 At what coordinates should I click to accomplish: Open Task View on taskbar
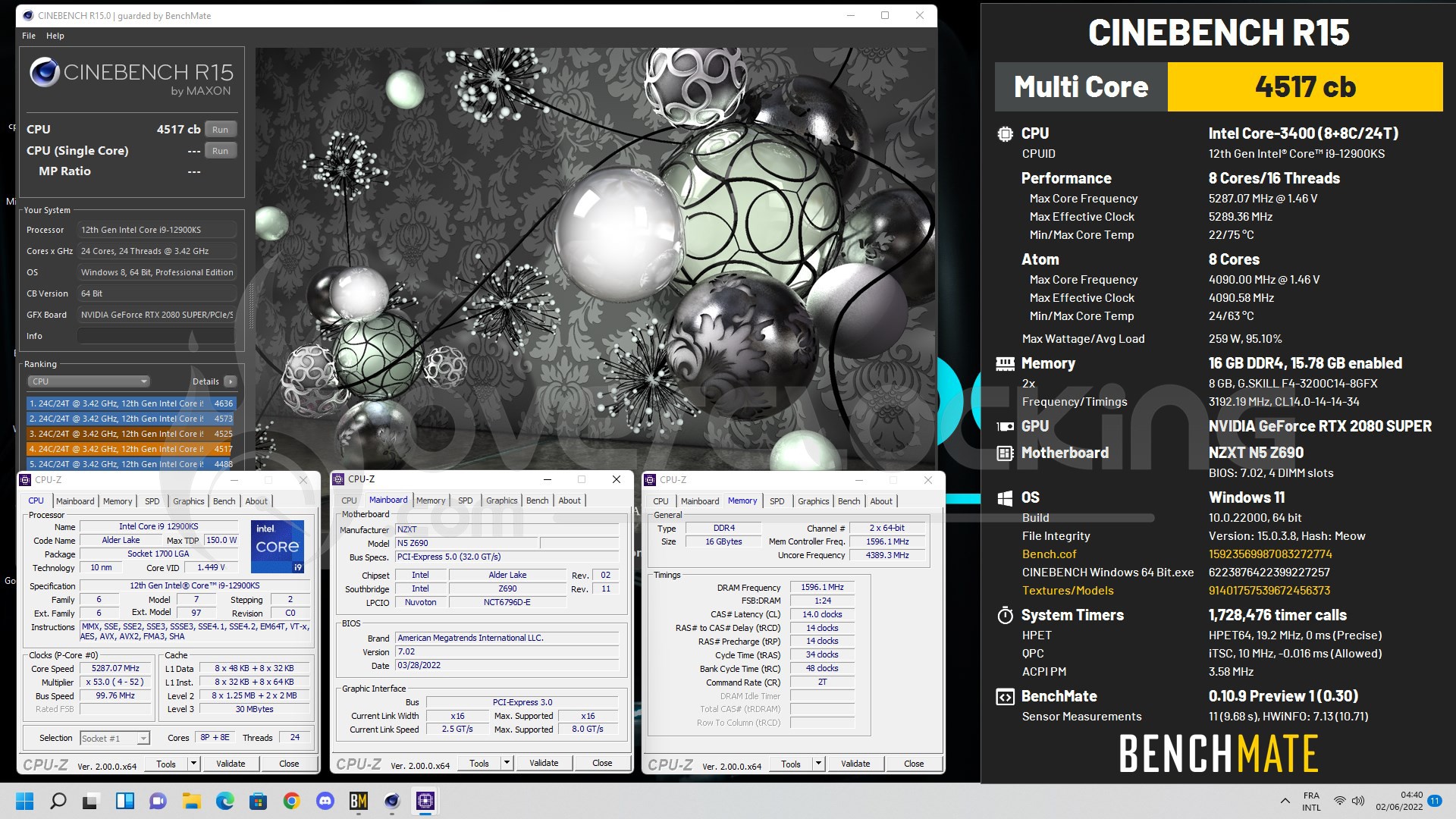92,801
